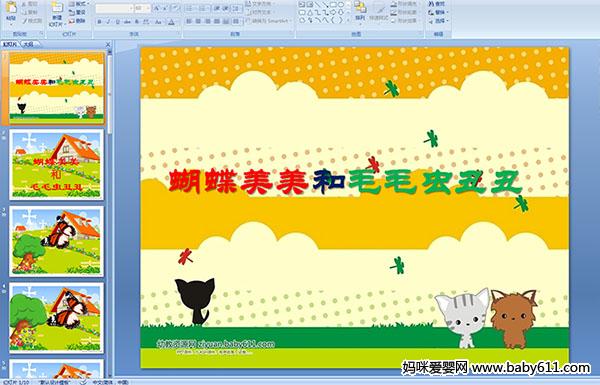Click the font color A icon
This screenshot has height=385, width=600.
pyautogui.click(x=171, y=22)
